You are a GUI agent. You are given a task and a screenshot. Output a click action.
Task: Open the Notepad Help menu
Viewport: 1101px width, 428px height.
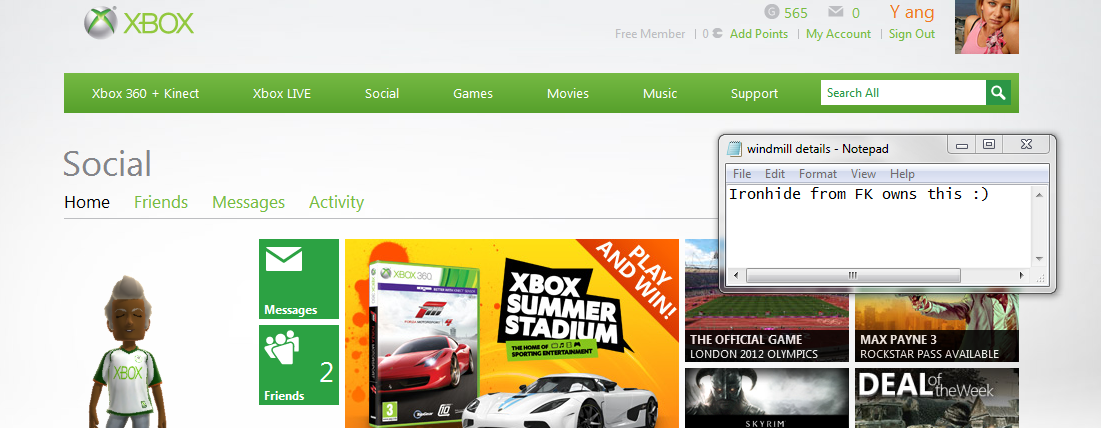point(902,173)
